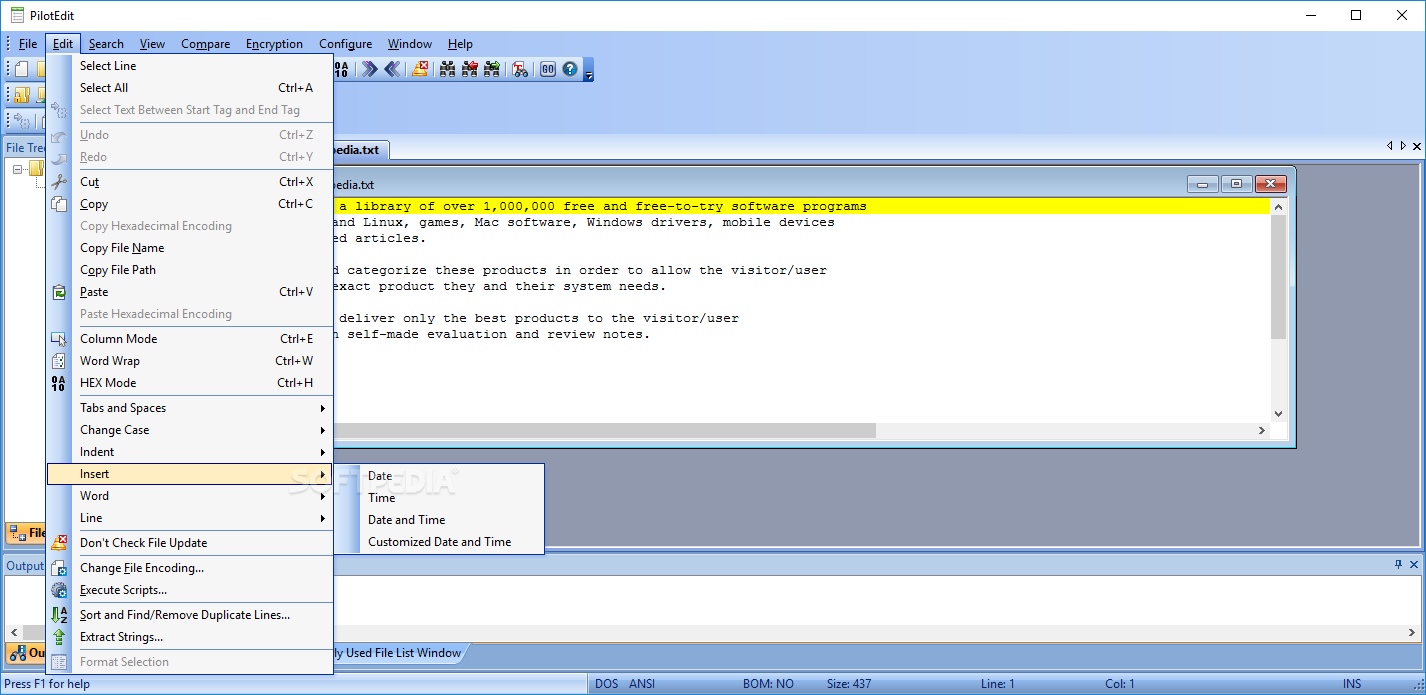The image size is (1426, 695).
Task: Open the Encryption menu
Action: click(x=274, y=44)
